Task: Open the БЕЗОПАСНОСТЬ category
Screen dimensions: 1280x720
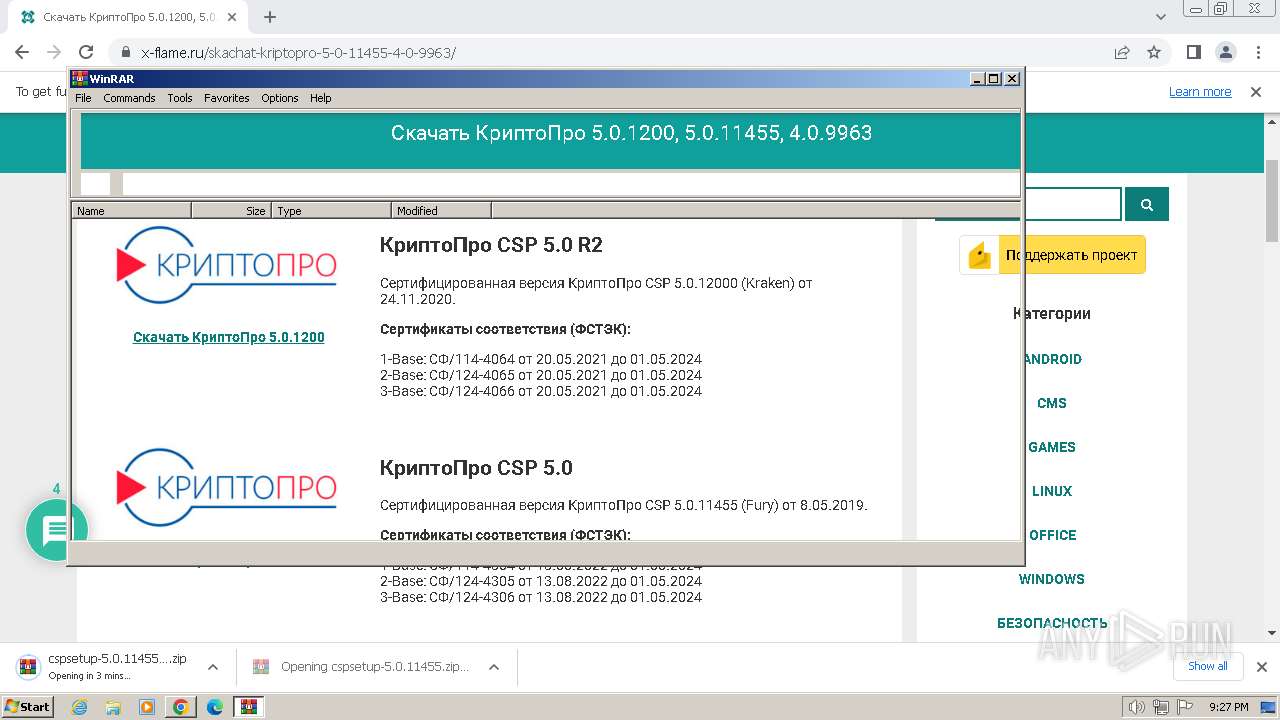Action: pyautogui.click(x=1052, y=623)
